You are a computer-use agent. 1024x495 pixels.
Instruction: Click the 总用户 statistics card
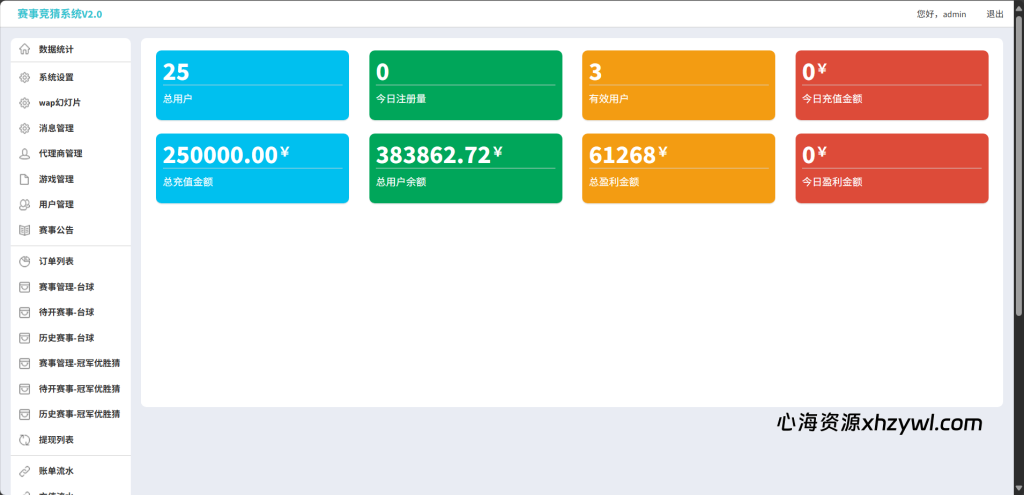pos(252,85)
